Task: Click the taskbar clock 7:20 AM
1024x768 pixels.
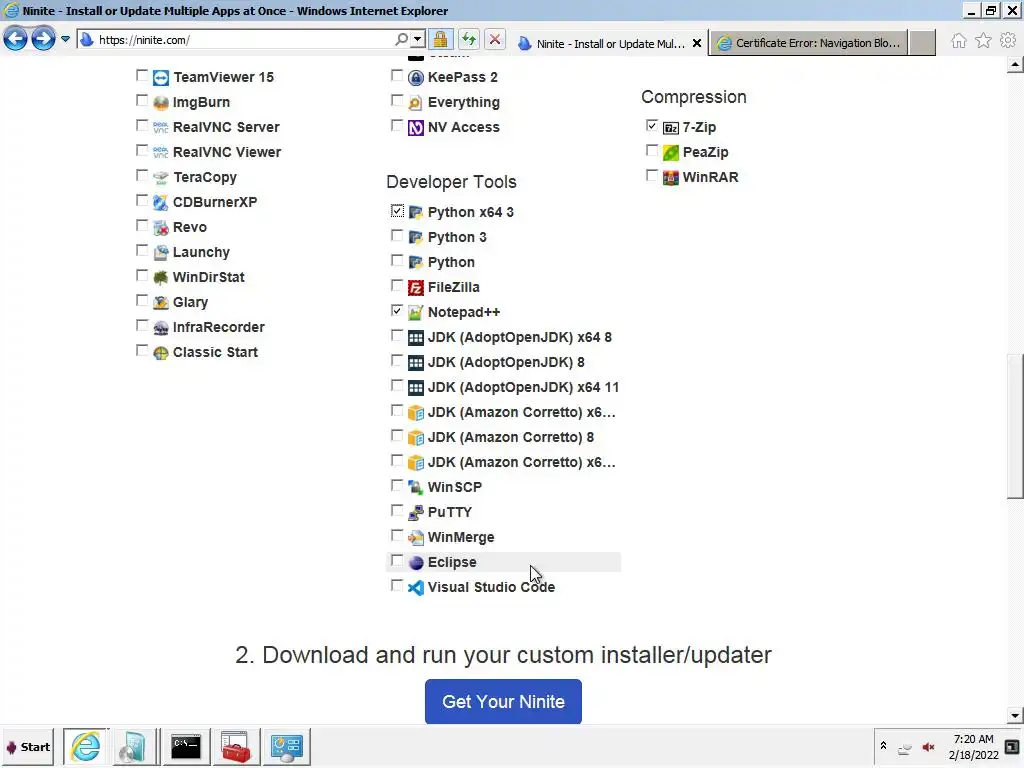Action: point(973,739)
